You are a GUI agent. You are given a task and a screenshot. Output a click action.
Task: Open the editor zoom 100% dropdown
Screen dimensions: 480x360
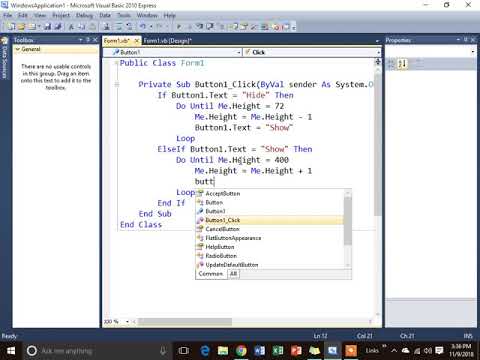[127, 322]
